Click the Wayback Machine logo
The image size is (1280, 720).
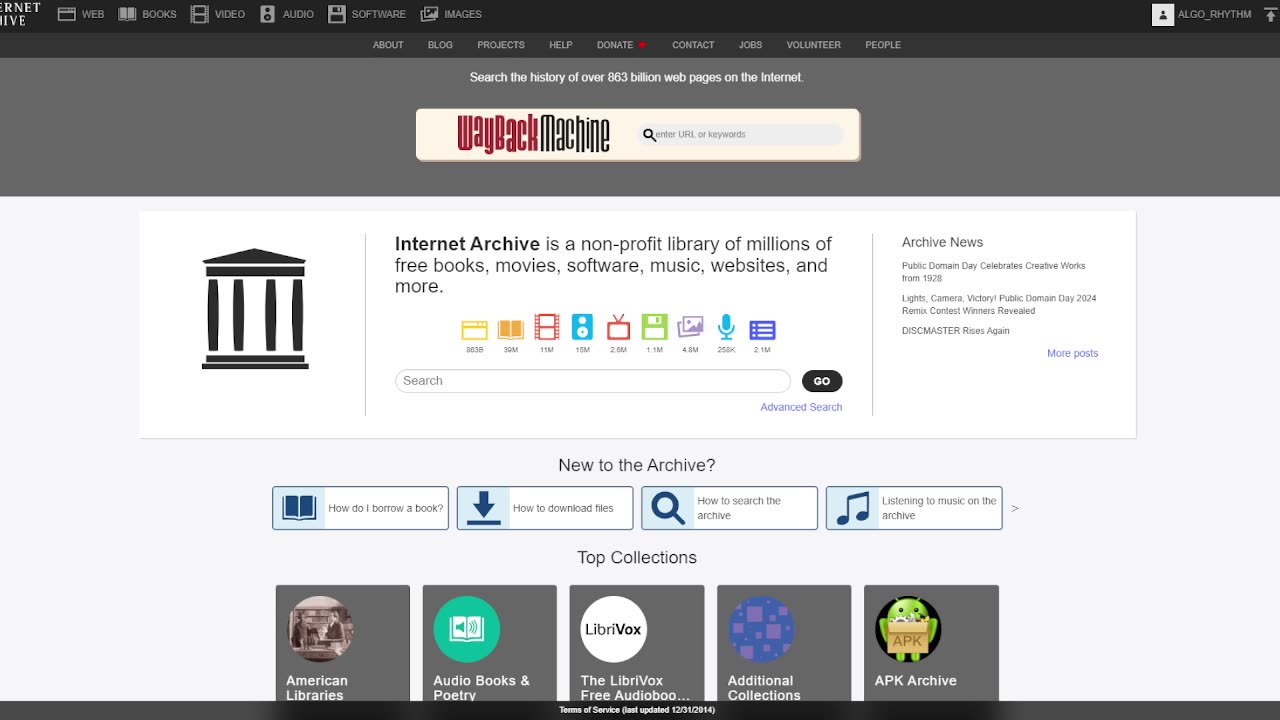[x=533, y=134]
